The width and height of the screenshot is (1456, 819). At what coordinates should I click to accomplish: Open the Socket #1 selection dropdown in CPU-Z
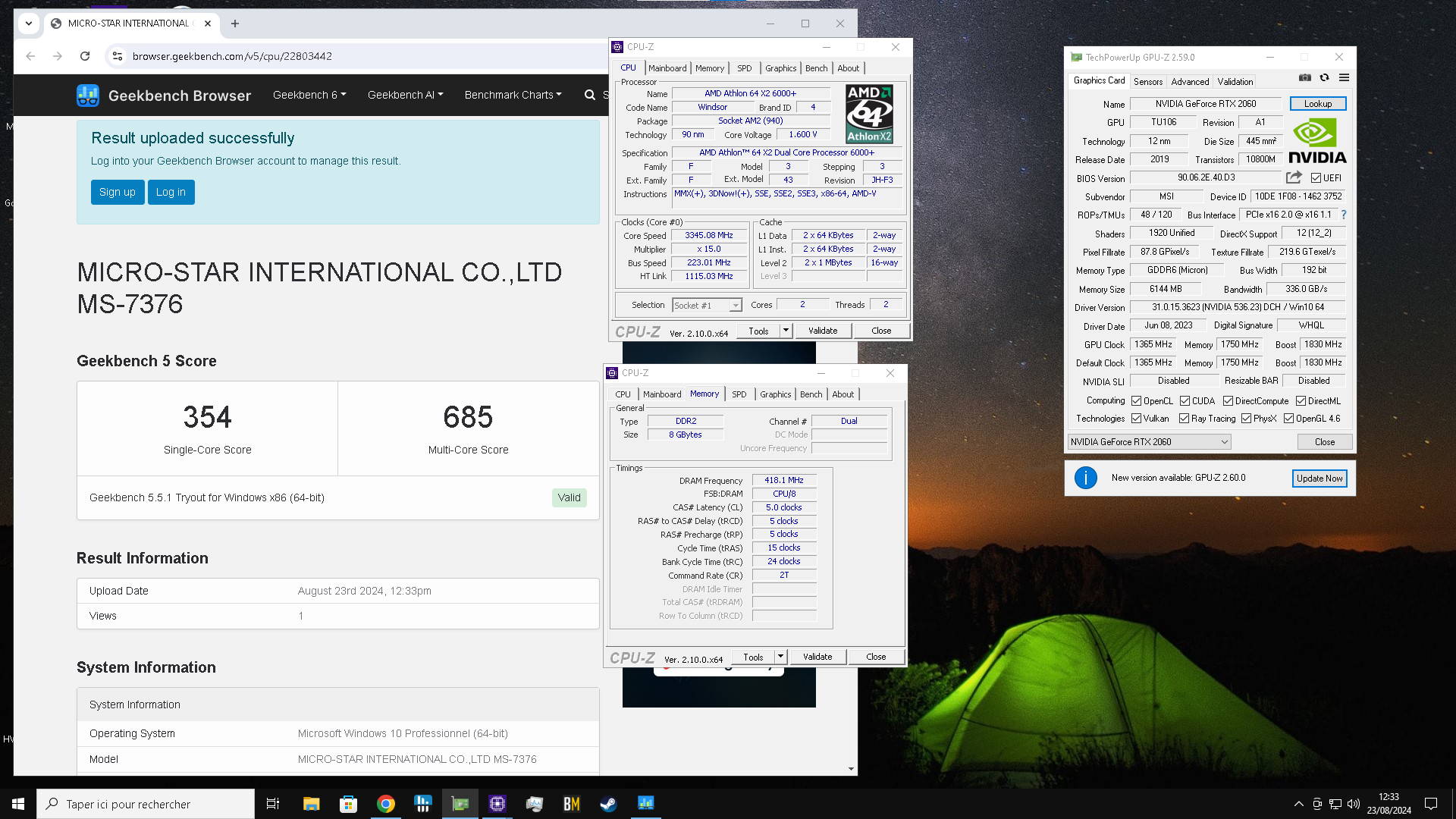click(x=707, y=305)
